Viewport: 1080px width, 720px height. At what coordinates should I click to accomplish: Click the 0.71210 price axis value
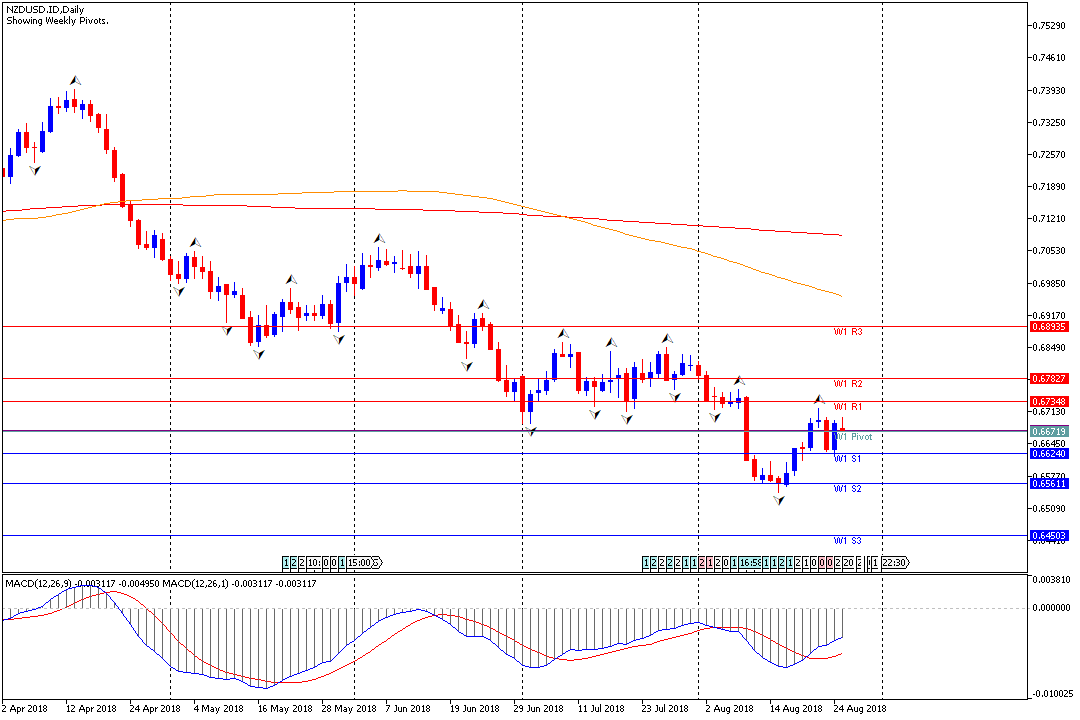1049,218
